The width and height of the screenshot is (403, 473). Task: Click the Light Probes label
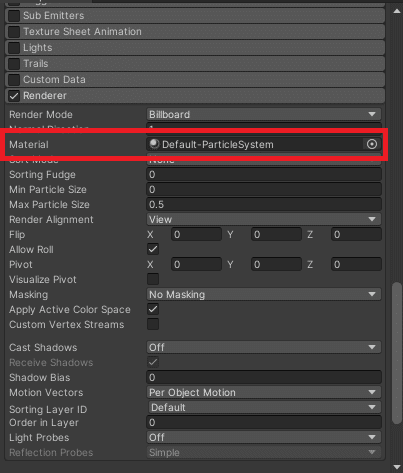(x=39, y=437)
